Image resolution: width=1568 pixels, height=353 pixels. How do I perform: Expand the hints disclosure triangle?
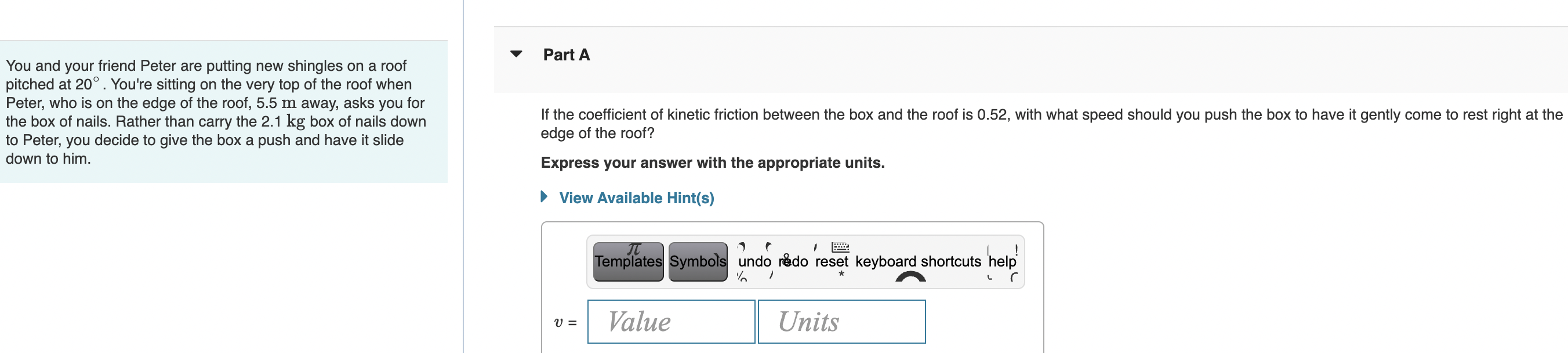(544, 196)
